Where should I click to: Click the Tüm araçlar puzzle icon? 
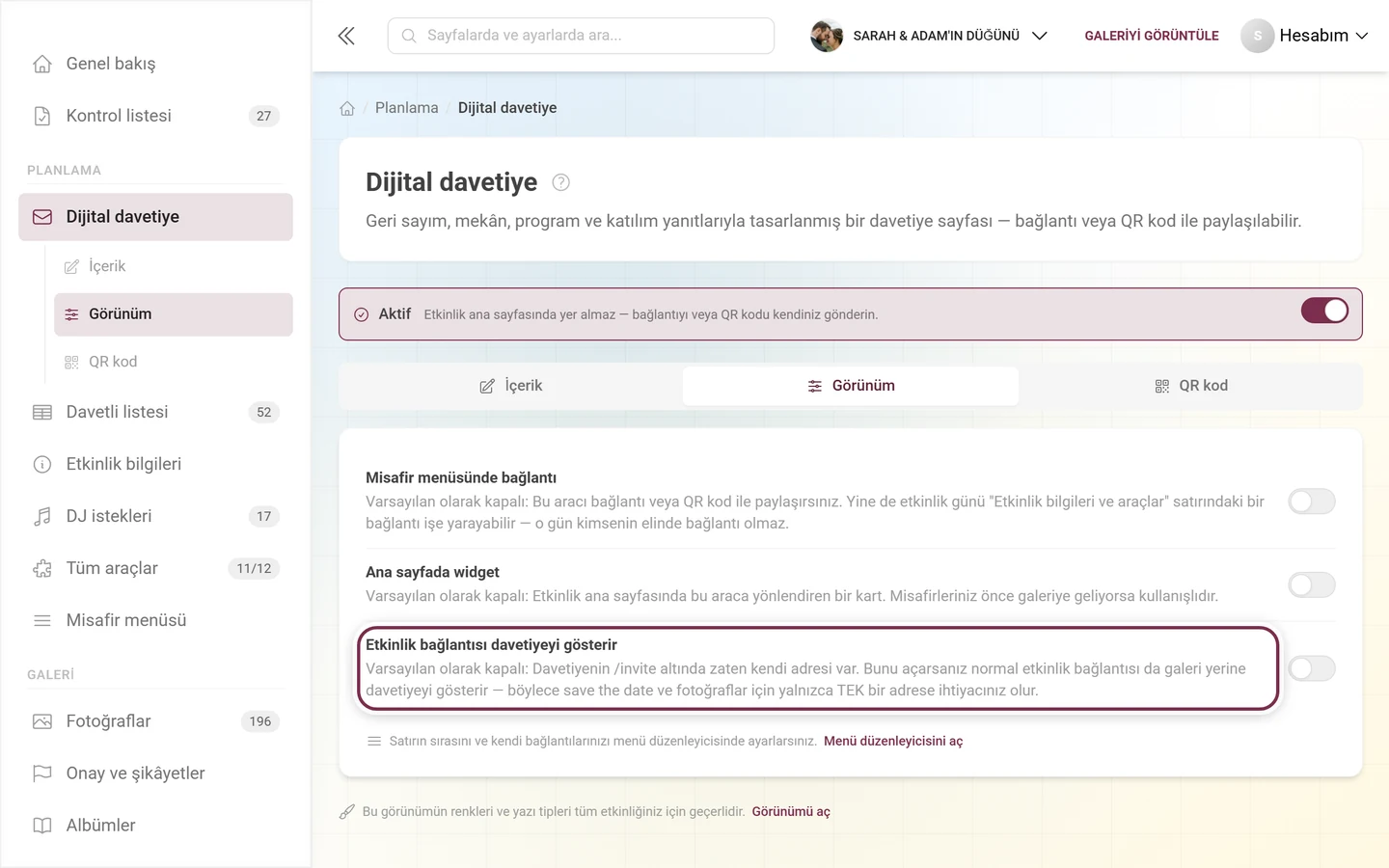click(42, 568)
